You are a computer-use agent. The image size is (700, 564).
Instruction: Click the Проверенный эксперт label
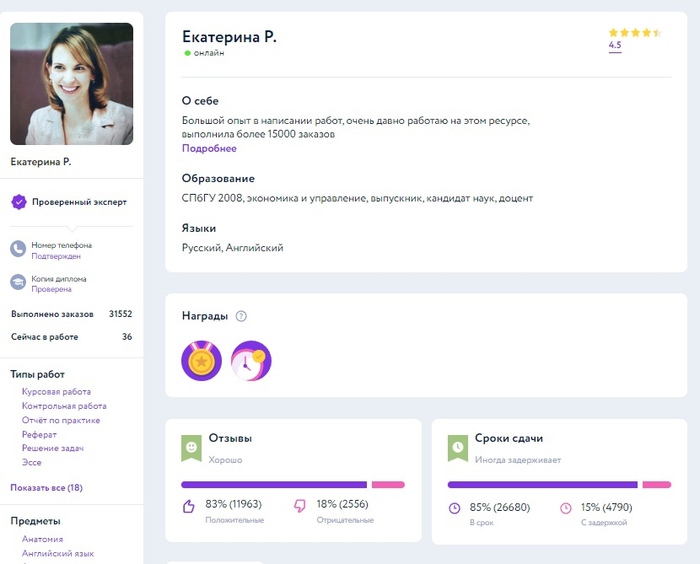79,202
